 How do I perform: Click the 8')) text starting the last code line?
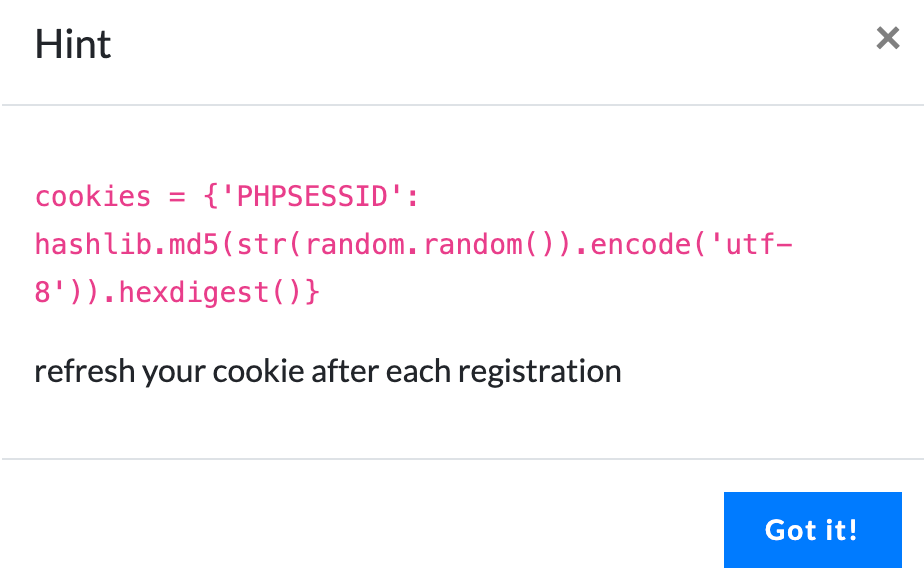(x=68, y=292)
